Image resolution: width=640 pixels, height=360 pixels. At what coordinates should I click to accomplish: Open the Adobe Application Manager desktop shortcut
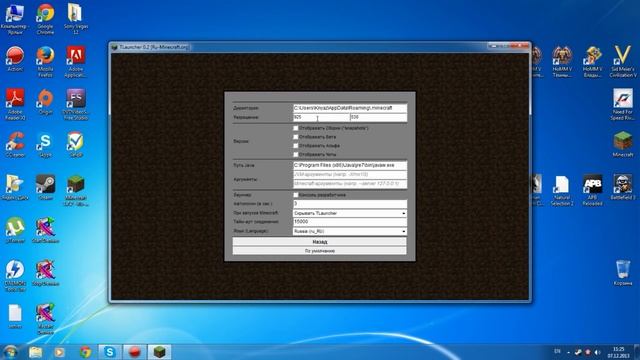[76, 61]
